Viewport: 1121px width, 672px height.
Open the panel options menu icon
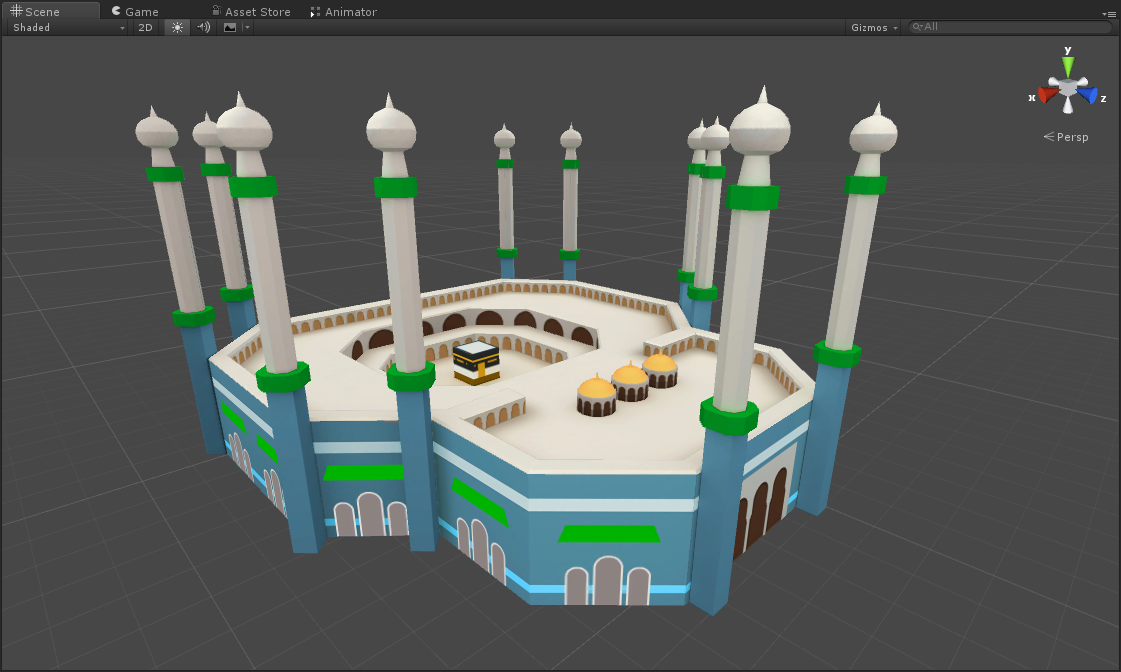tap(1109, 14)
